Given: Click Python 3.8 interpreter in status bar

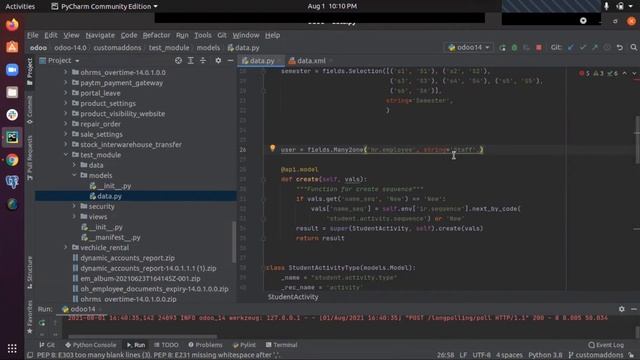Looking at the screenshot, I should point(545,355).
